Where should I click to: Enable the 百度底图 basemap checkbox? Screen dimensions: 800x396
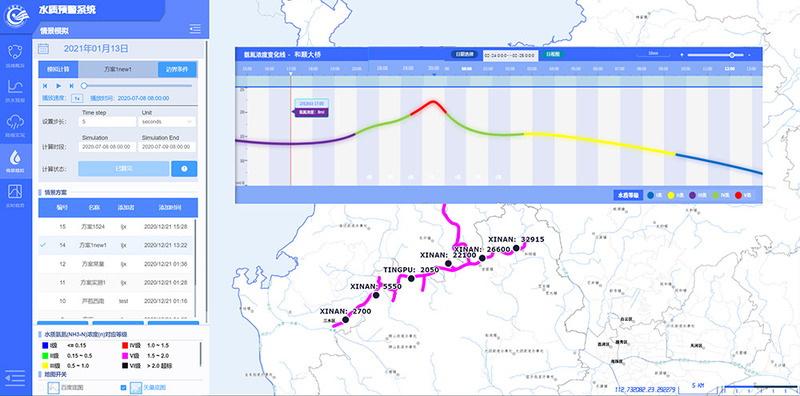(41, 388)
